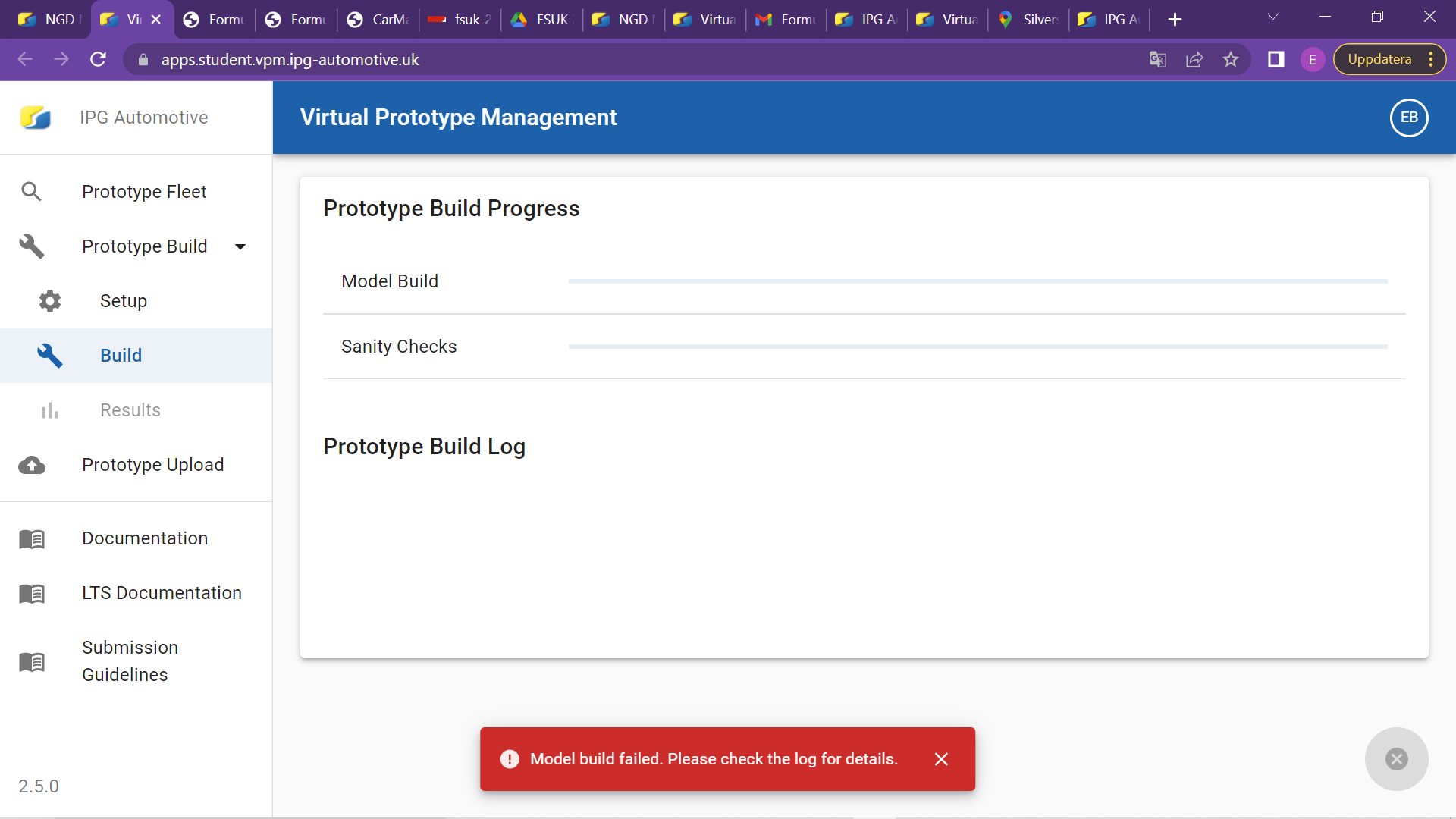Open Prototype Upload page
The width and height of the screenshot is (1456, 819).
pyautogui.click(x=136, y=465)
